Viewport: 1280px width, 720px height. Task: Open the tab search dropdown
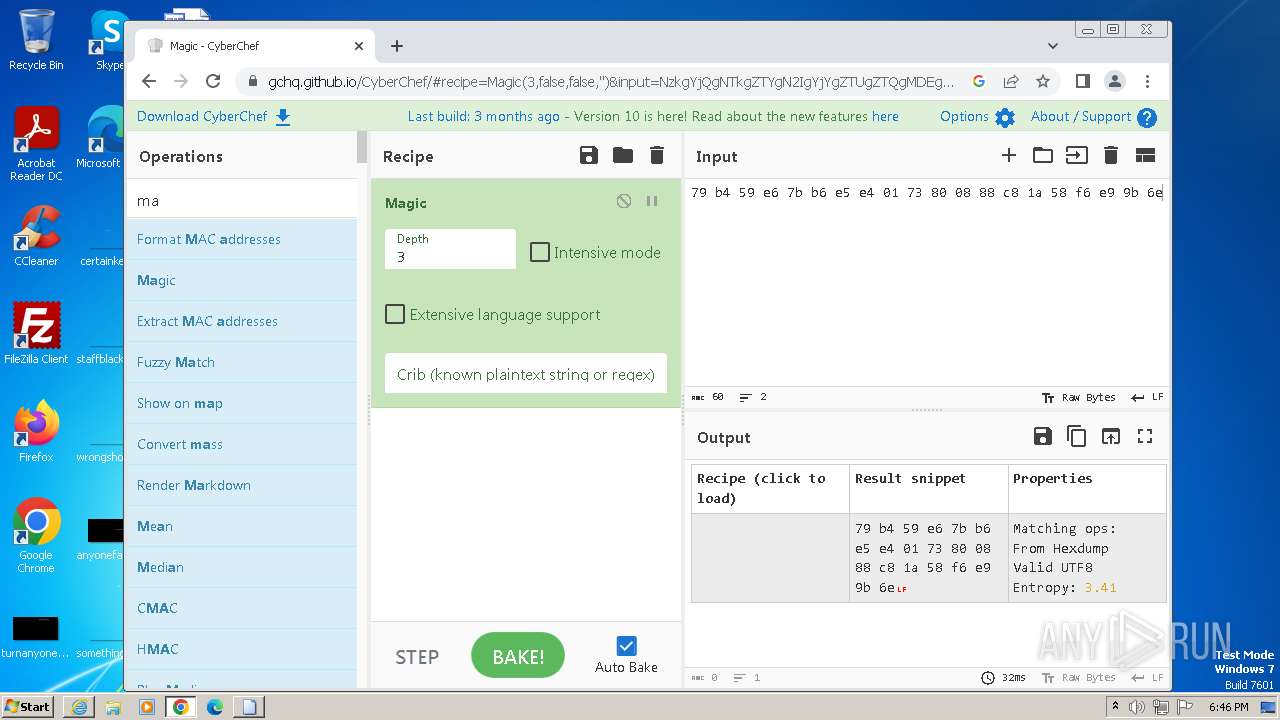1052,46
